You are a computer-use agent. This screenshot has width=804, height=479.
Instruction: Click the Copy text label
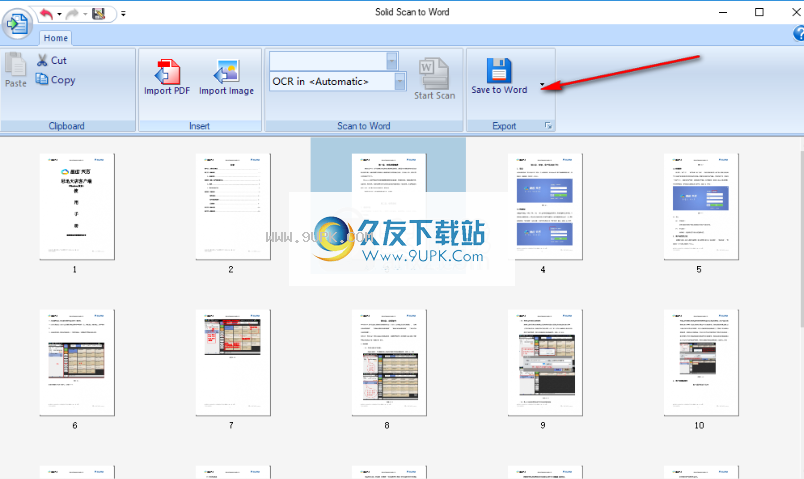tap(63, 79)
